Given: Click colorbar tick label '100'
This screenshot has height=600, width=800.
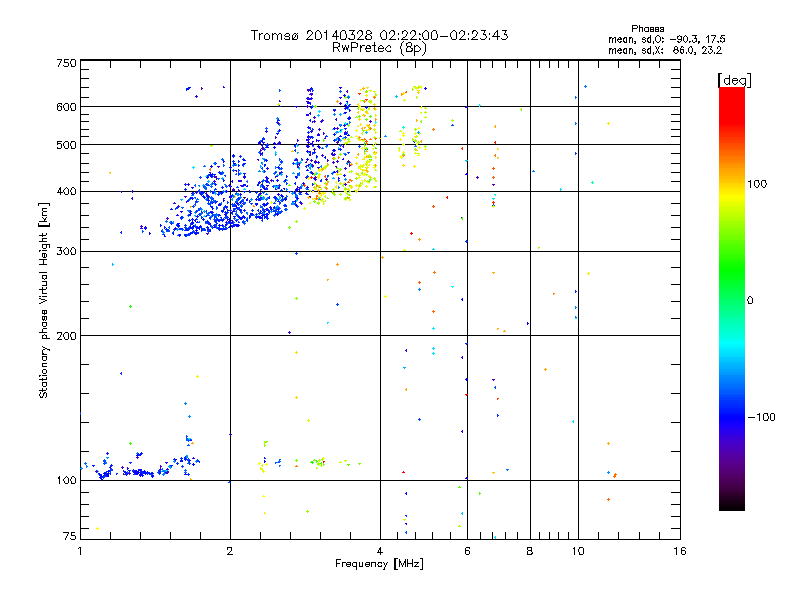Looking at the screenshot, I should point(757,184).
